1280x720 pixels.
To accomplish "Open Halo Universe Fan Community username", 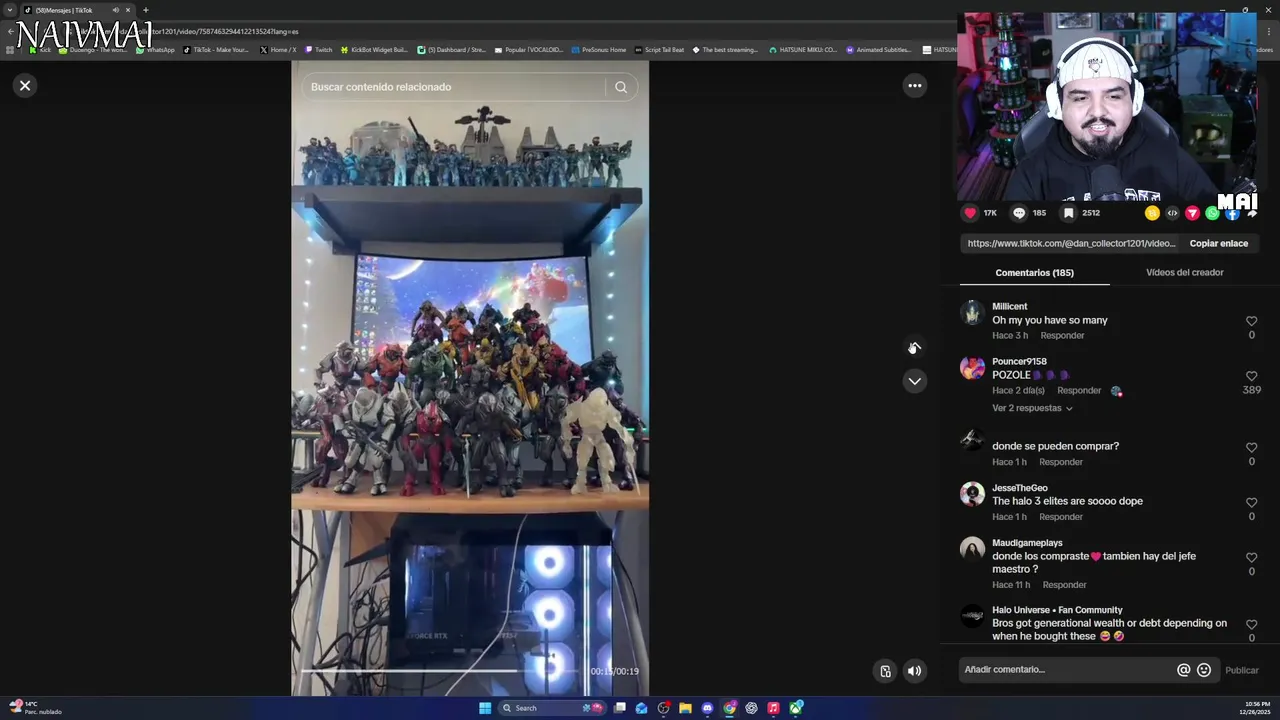I will 1057,610.
